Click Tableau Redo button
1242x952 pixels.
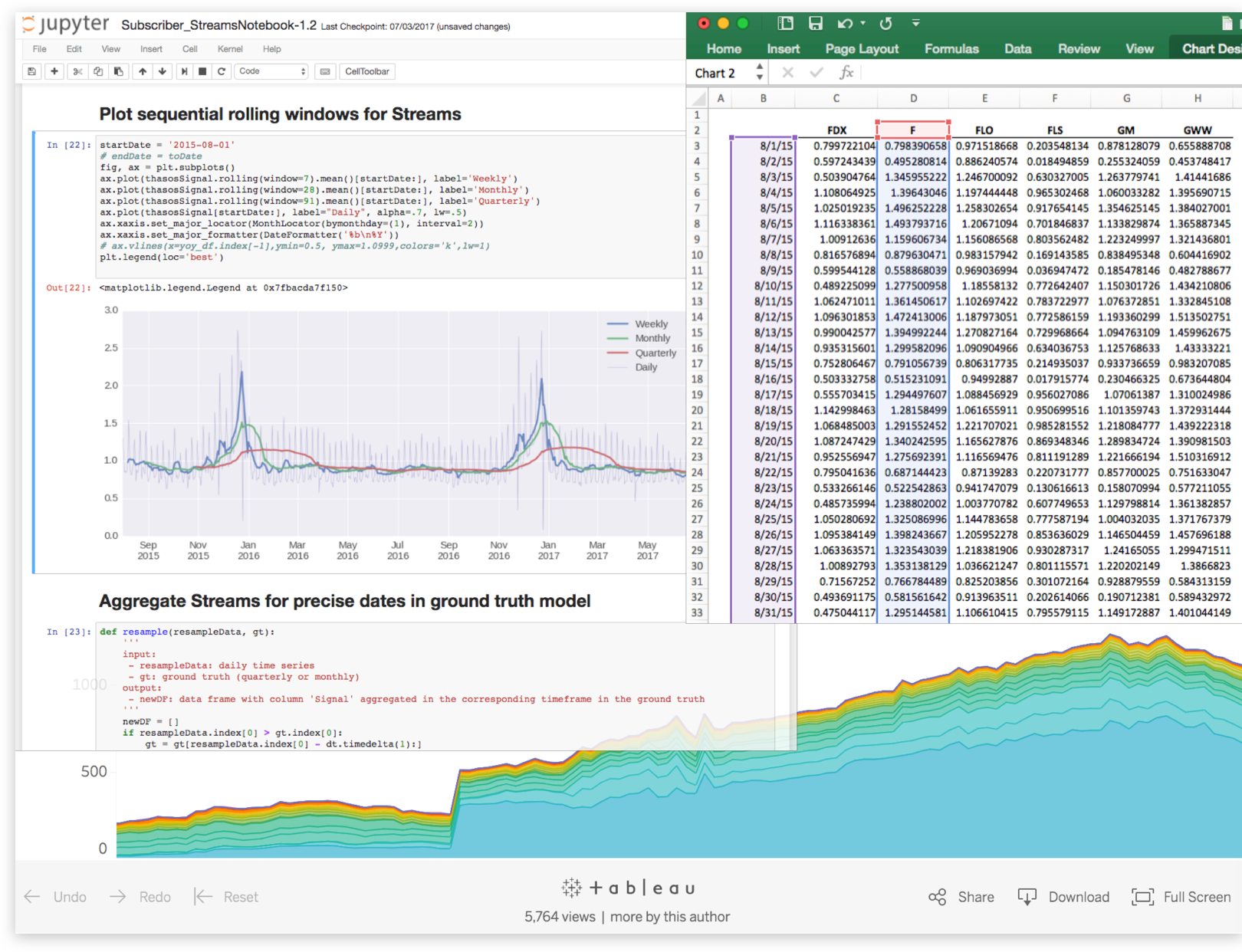click(x=140, y=897)
